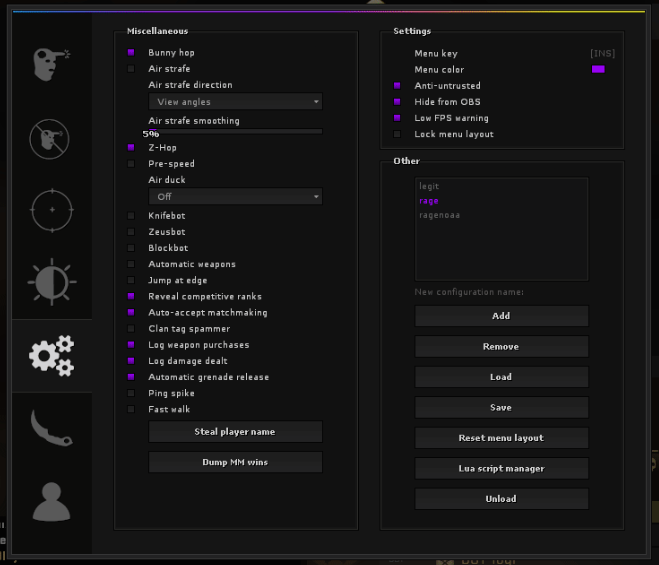
Task: Click the Steal player name button
Action: [x=235, y=432]
